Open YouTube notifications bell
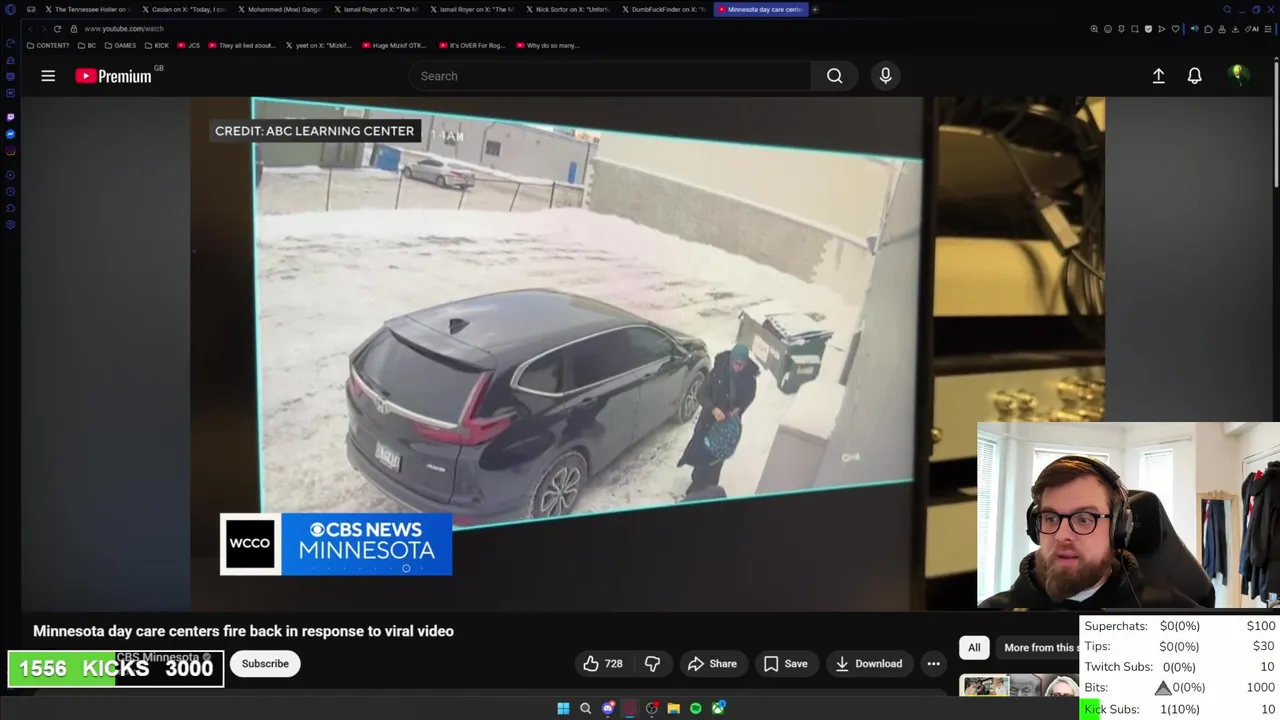The image size is (1280, 720). tap(1194, 76)
